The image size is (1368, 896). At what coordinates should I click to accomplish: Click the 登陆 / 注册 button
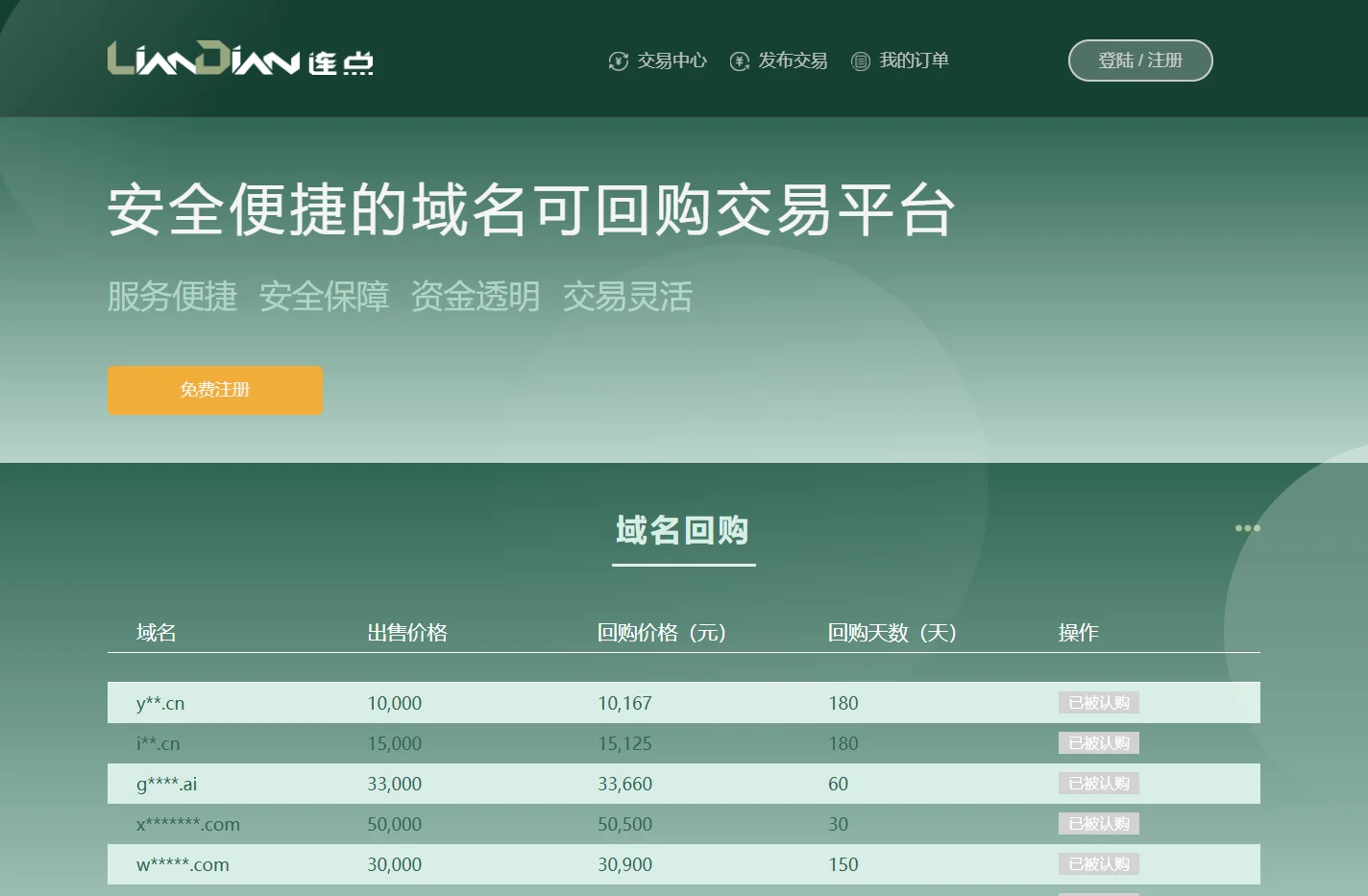point(1140,61)
